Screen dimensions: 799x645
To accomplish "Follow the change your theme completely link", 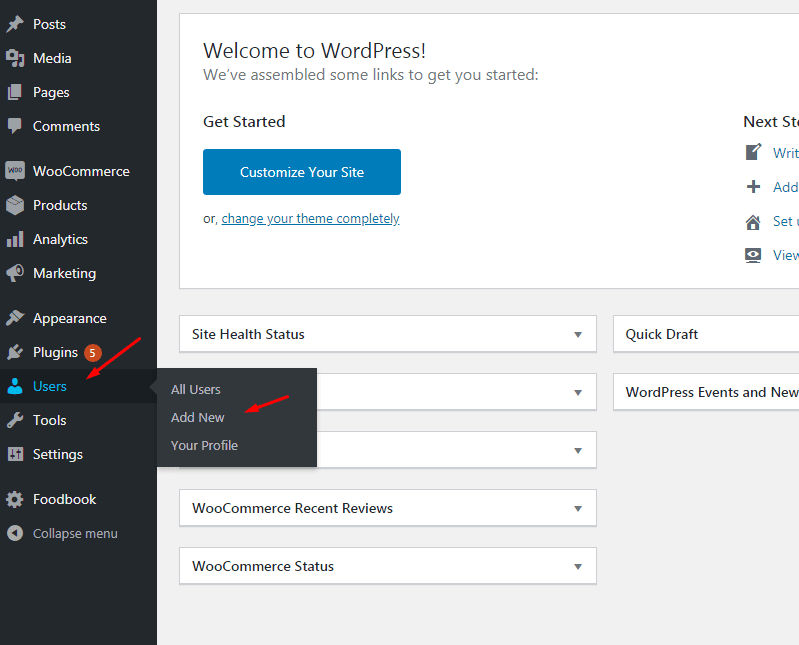I will pos(310,218).
